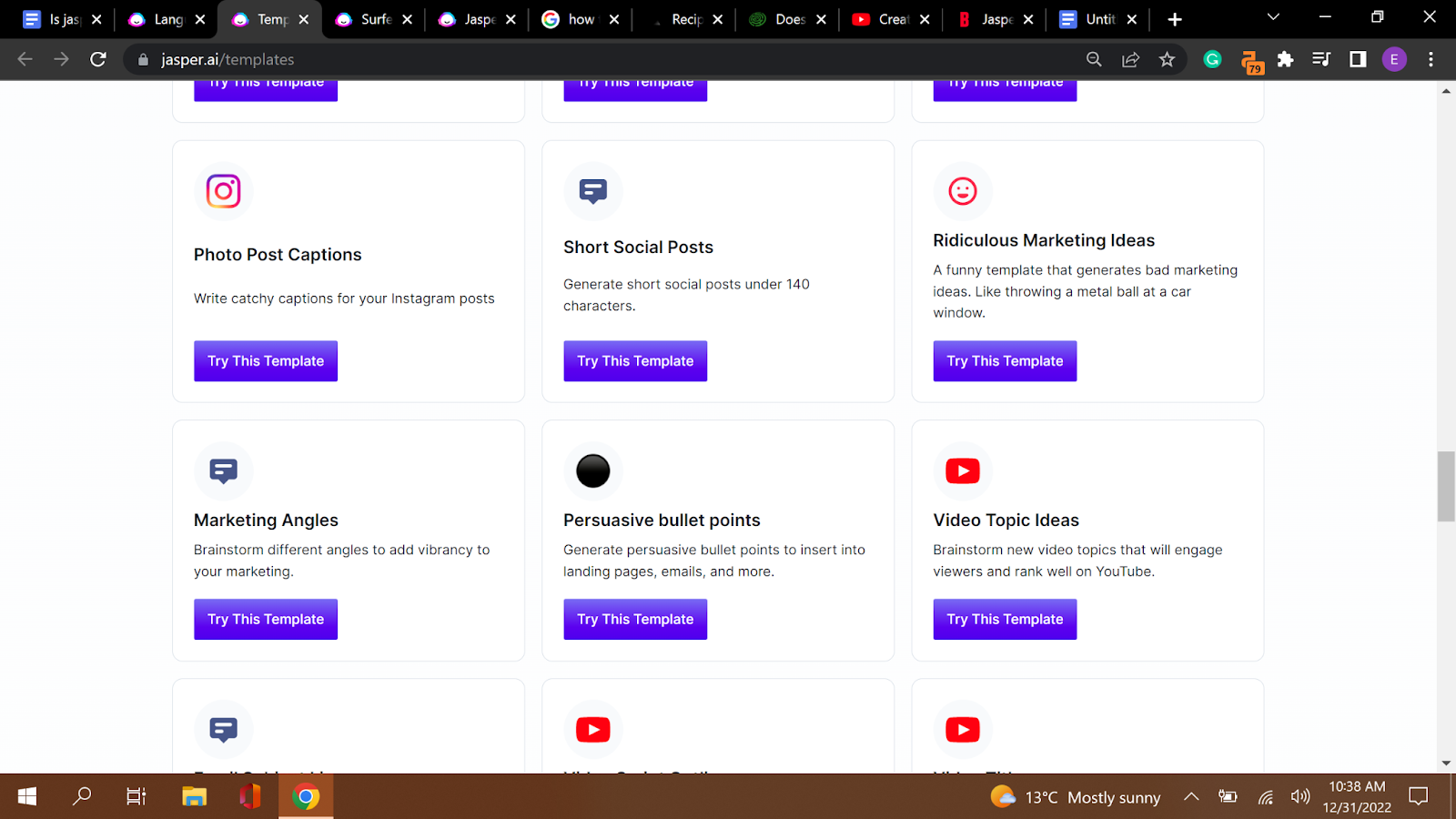Open the Windows notification center
Screen dimensions: 1456x819
1418,797
